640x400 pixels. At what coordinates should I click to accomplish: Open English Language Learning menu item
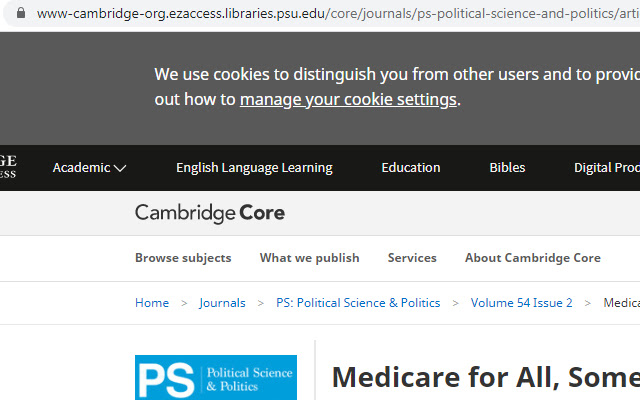pyautogui.click(x=254, y=168)
